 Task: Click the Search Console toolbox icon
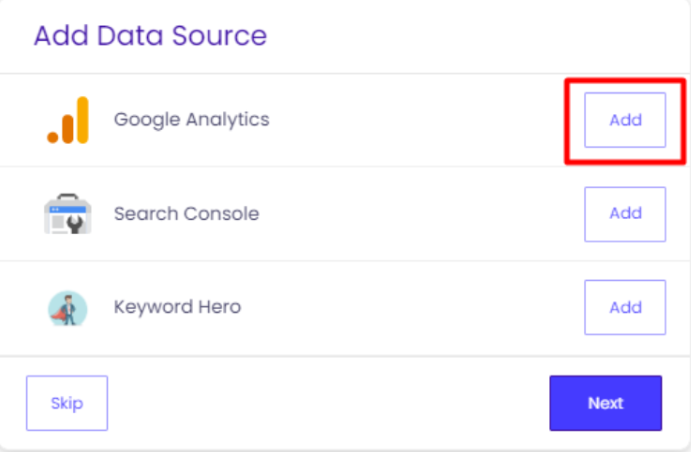point(68,213)
